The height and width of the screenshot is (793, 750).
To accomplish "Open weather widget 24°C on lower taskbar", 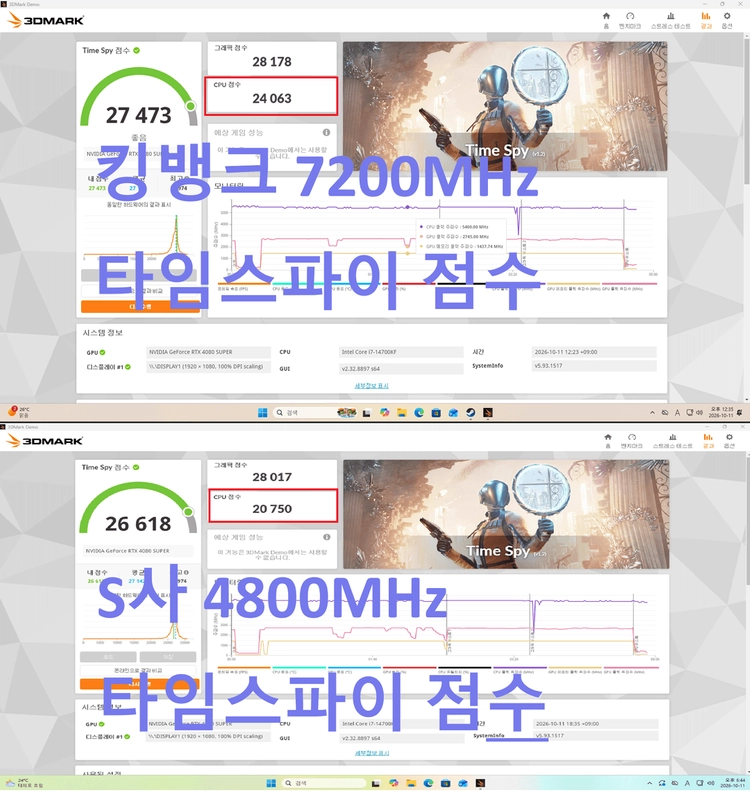I will [x=24, y=783].
